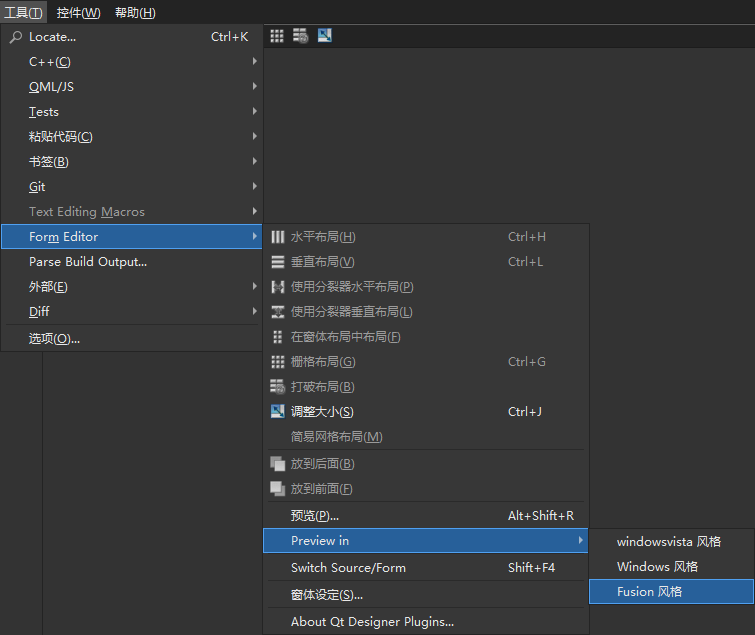Open the 帮助(H) menu
This screenshot has height=635, width=755.
[135, 13]
